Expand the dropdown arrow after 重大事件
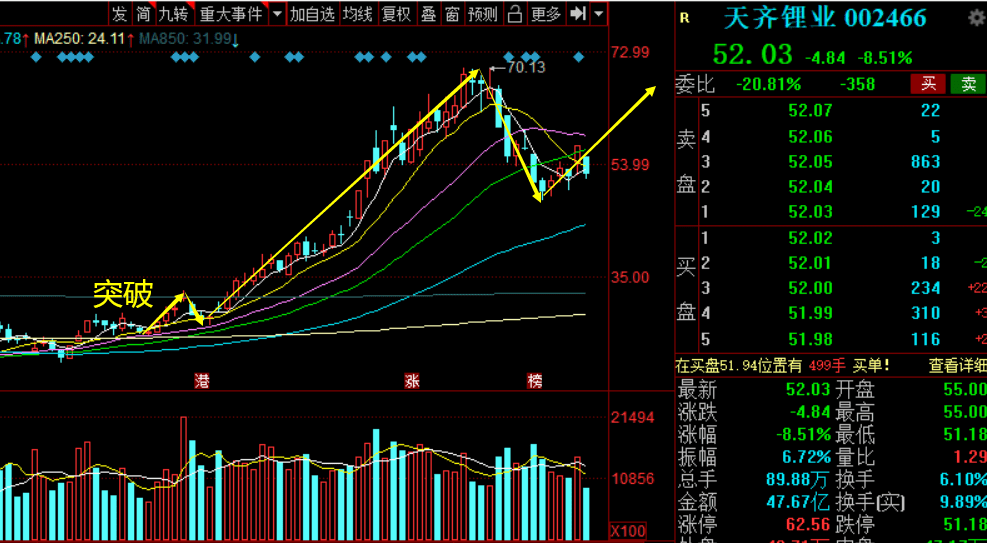The image size is (987, 543). pyautogui.click(x=276, y=14)
